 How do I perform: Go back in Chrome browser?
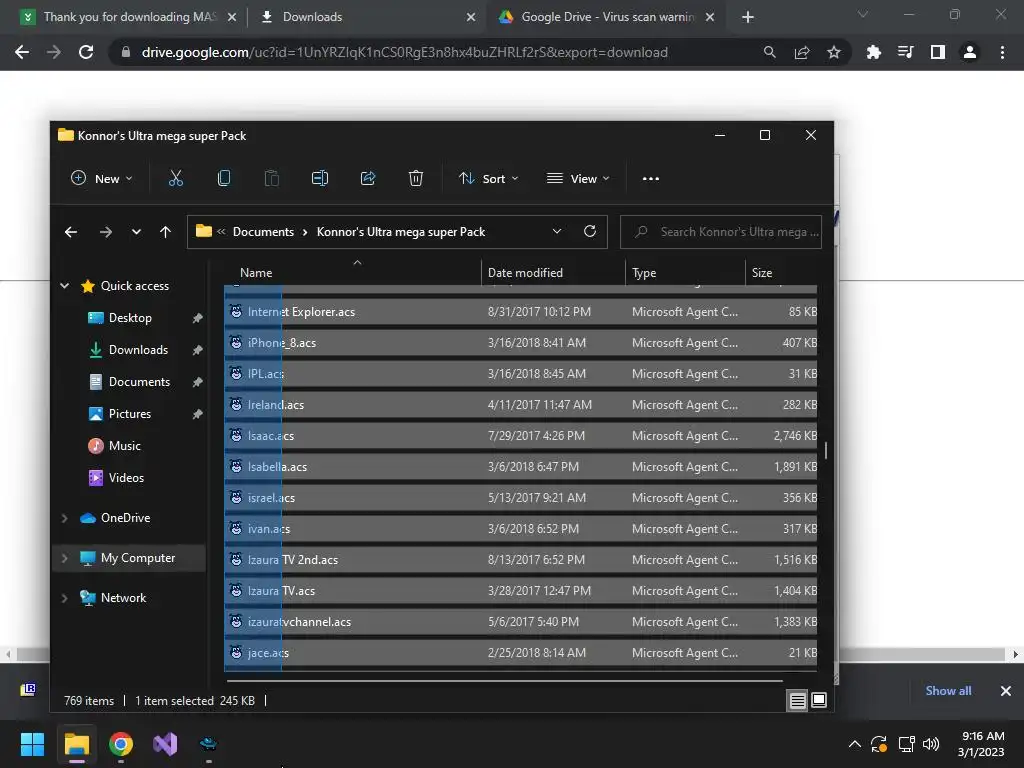coord(22,52)
